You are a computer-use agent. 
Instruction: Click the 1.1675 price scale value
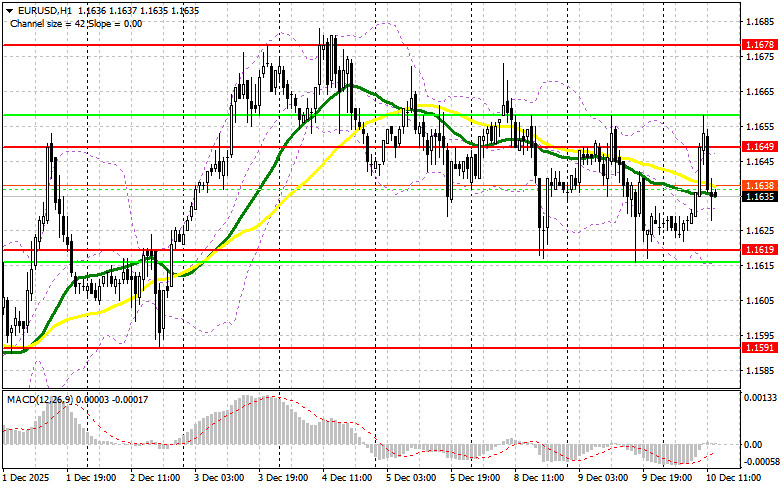coord(759,57)
